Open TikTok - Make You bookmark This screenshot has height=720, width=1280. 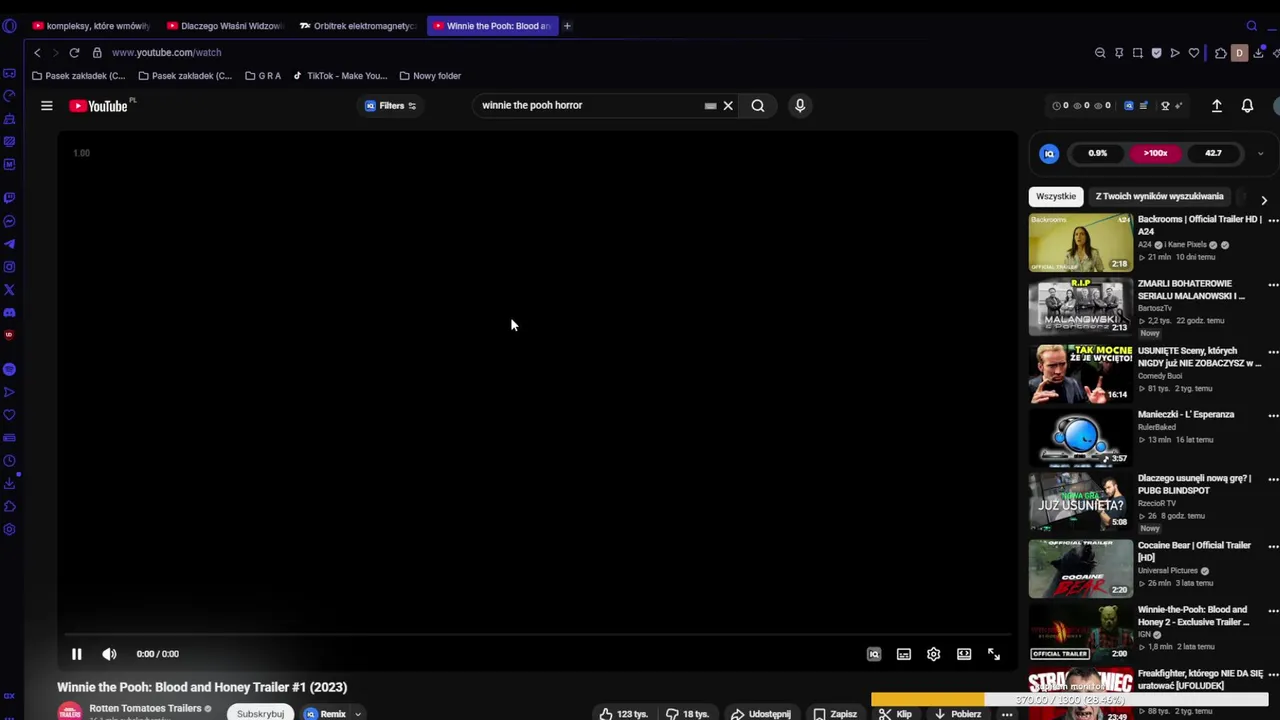pos(340,76)
